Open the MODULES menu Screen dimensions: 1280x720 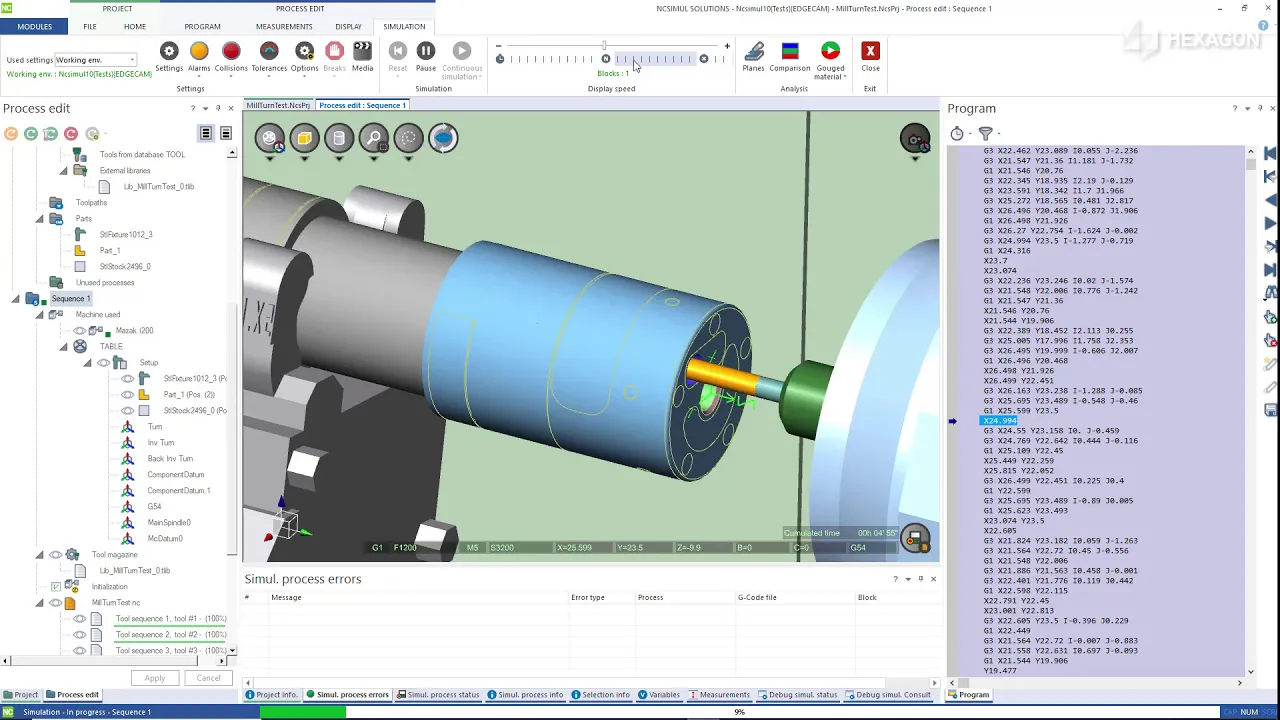pyautogui.click(x=34, y=27)
